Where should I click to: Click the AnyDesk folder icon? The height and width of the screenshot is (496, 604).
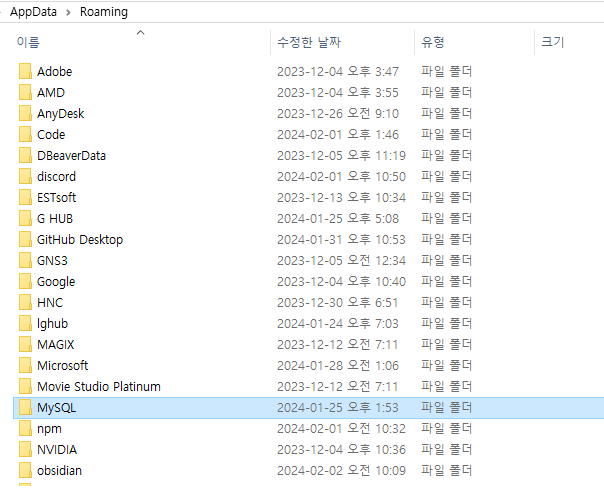[x=25, y=113]
